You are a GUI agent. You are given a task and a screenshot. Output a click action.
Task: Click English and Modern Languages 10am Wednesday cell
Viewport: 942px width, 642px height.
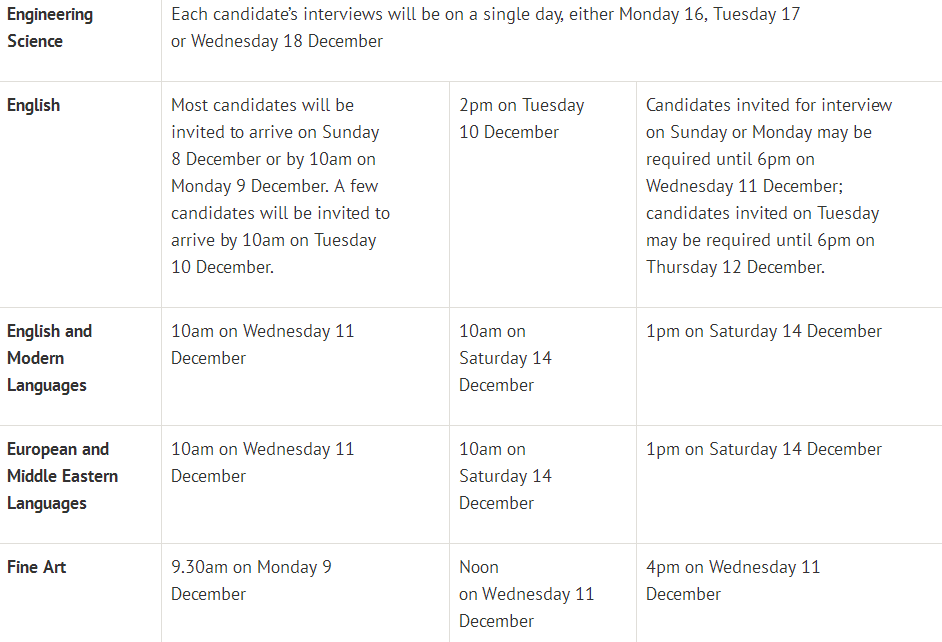click(x=262, y=344)
